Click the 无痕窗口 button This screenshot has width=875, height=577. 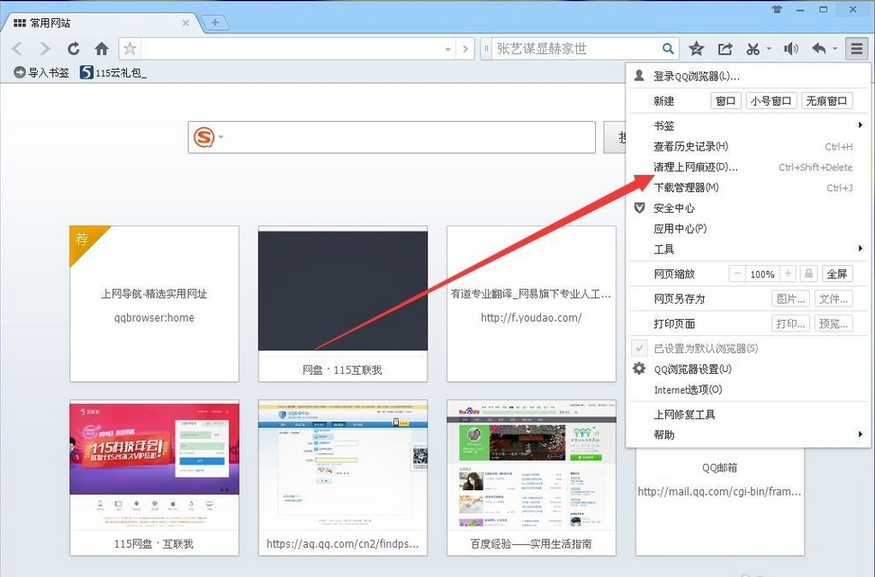point(827,101)
